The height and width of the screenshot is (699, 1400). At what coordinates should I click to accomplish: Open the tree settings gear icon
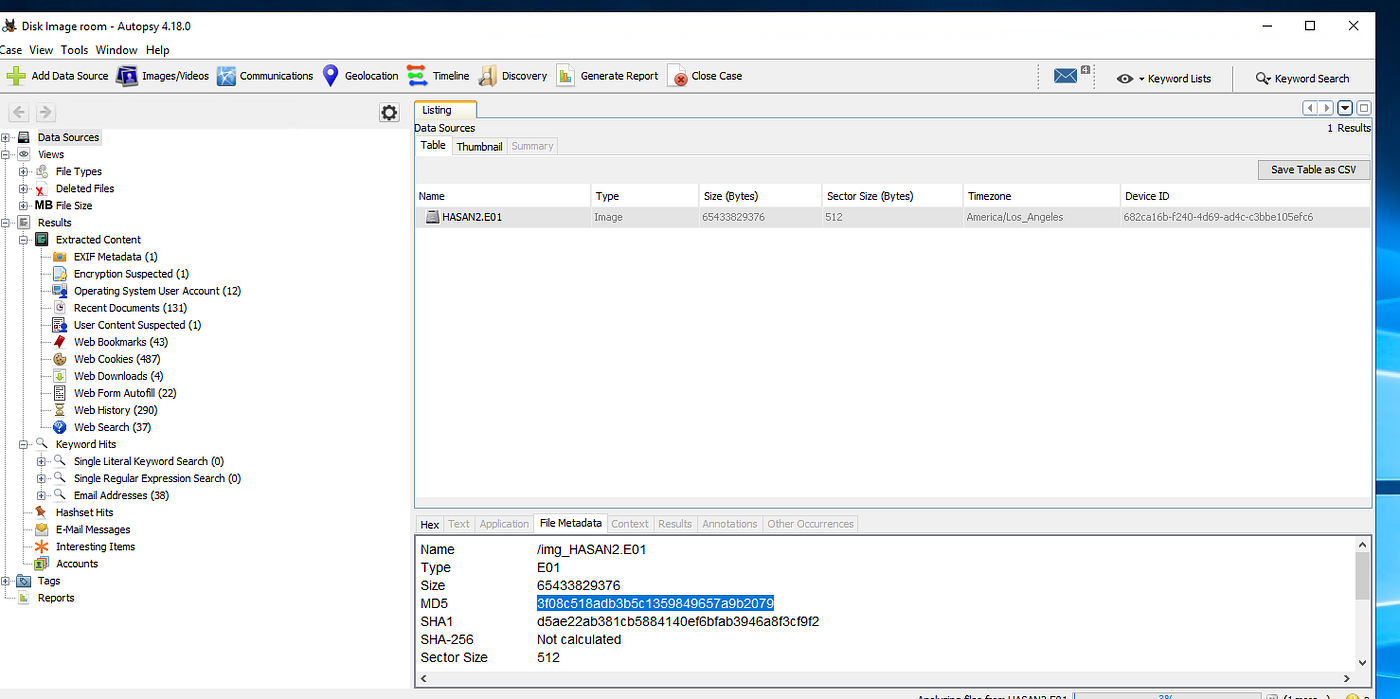click(389, 113)
